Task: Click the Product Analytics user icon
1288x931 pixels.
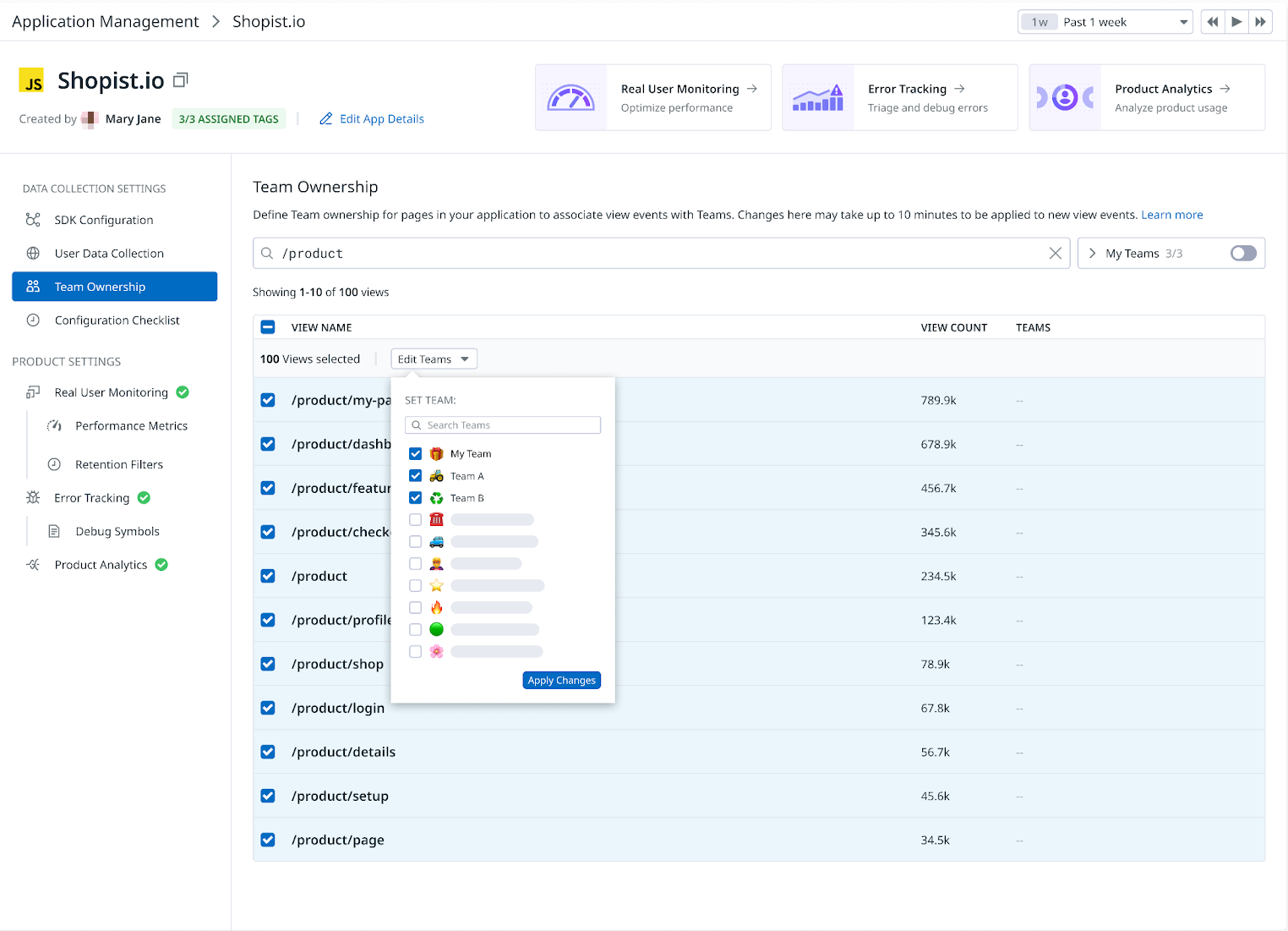Action: click(1065, 98)
